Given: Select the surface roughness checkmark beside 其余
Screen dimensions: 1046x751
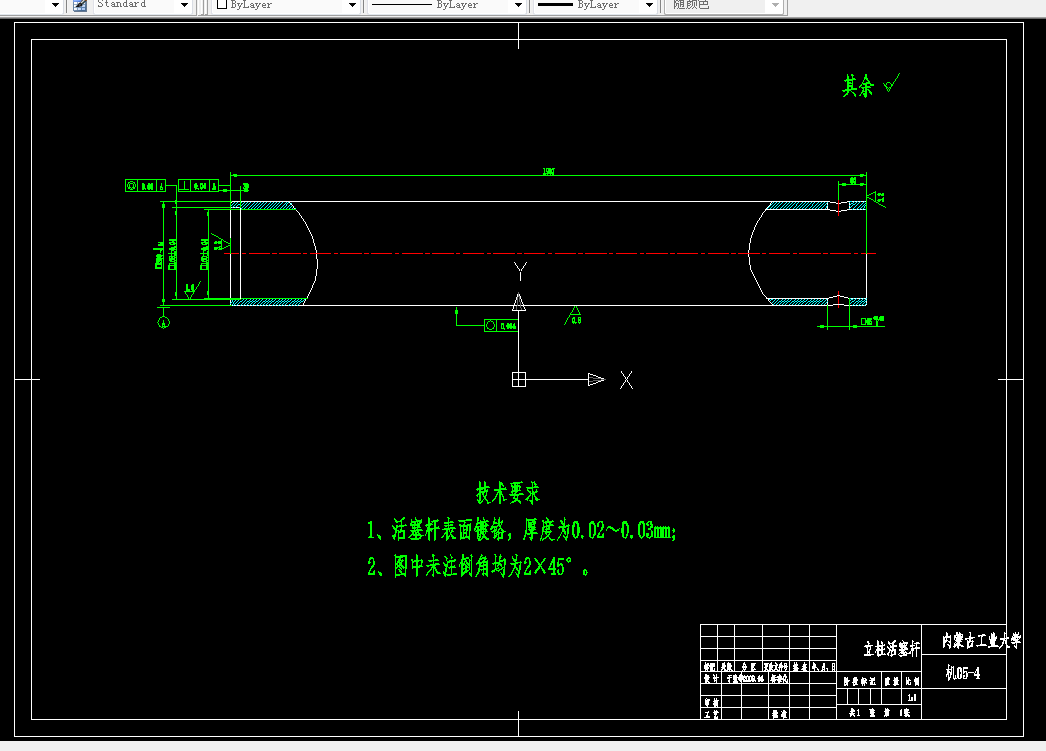Looking at the screenshot, I should pos(891,83).
